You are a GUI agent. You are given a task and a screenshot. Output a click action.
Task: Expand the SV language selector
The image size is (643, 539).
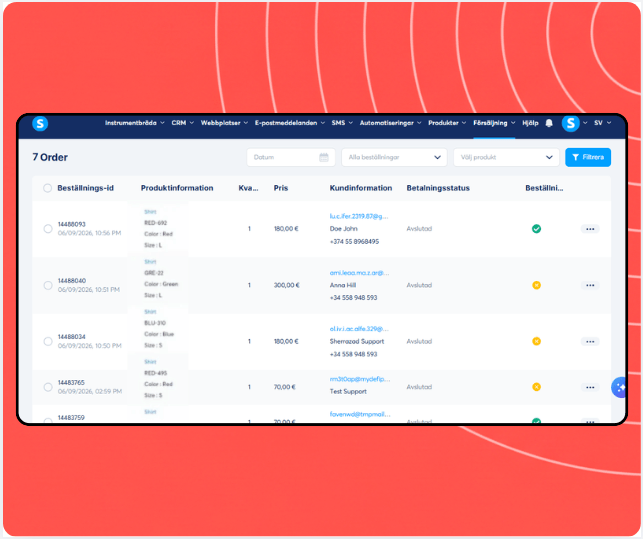point(602,123)
